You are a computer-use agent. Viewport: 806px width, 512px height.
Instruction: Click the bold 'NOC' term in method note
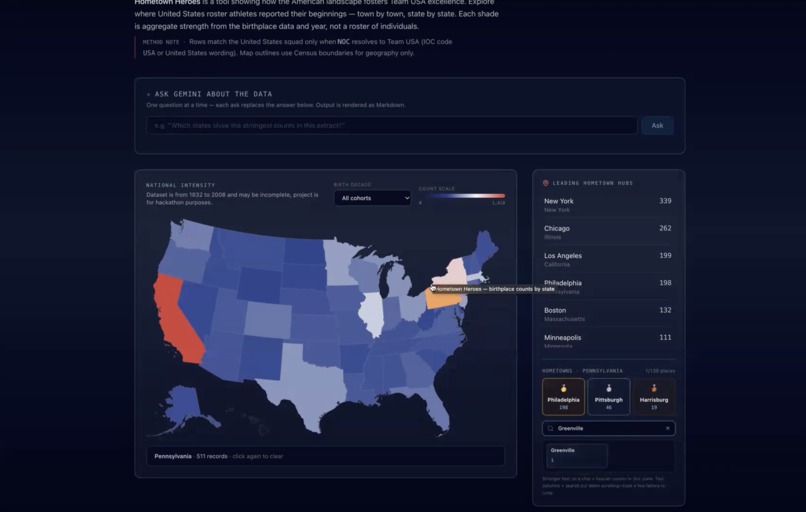(343, 42)
